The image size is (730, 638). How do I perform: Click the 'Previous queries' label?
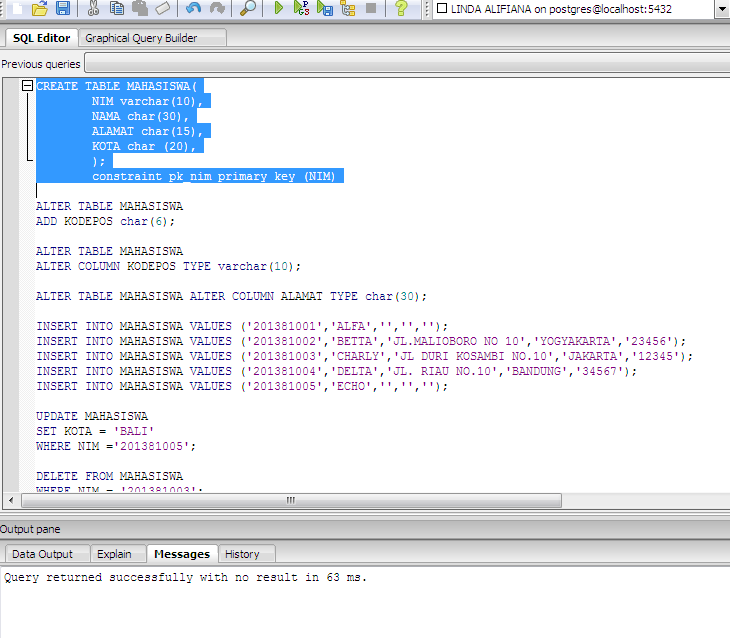[41, 64]
